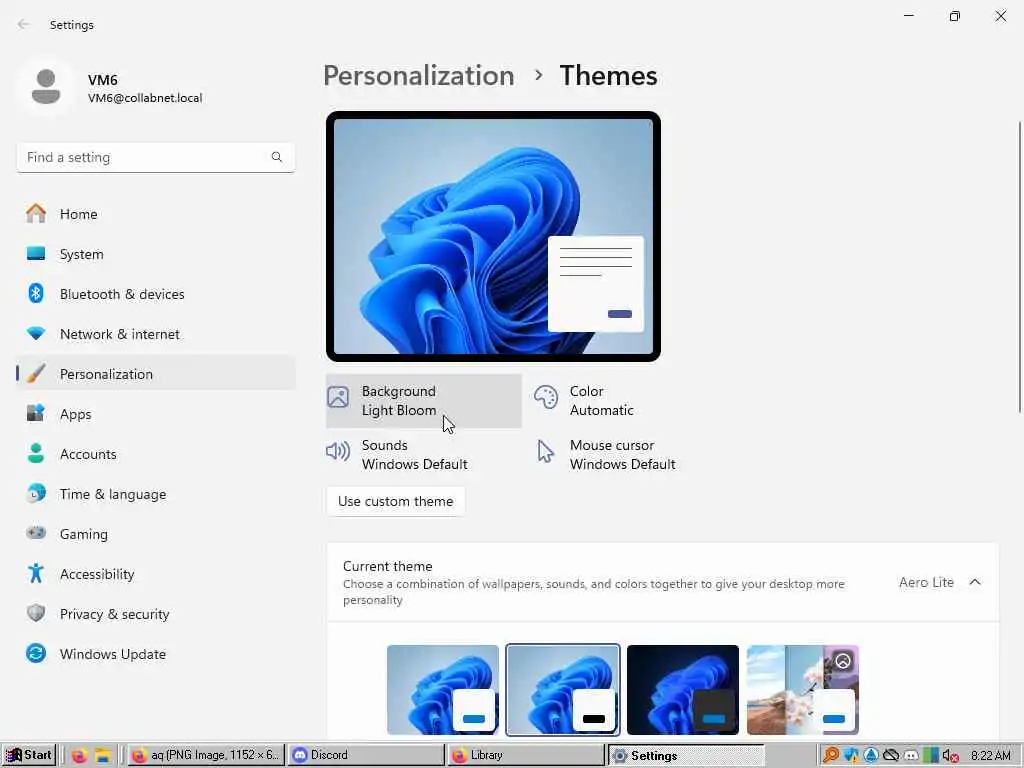1024x768 pixels.
Task: Click Find a setting search box
Action: 155,157
